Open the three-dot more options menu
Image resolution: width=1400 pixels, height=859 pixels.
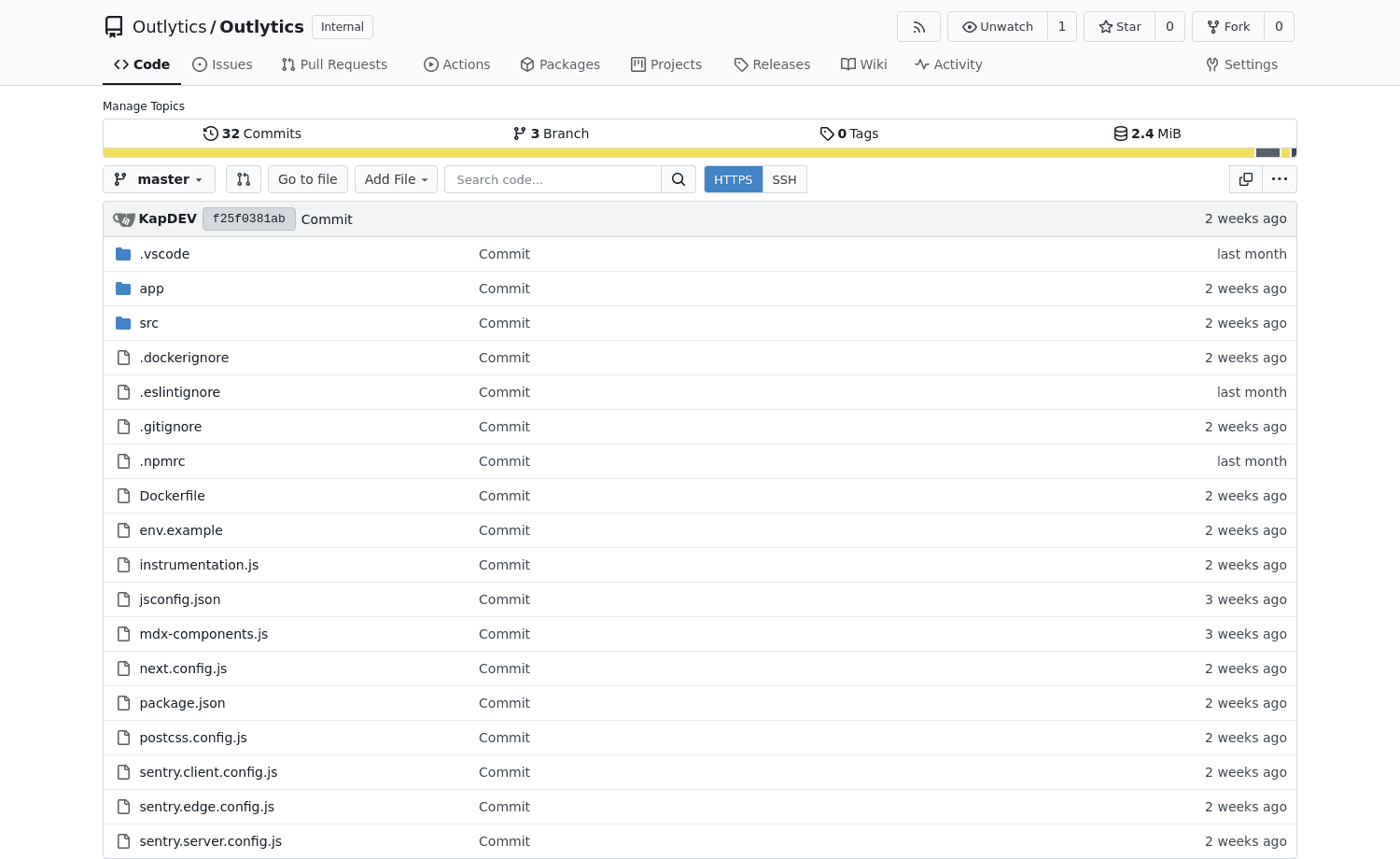click(1280, 179)
